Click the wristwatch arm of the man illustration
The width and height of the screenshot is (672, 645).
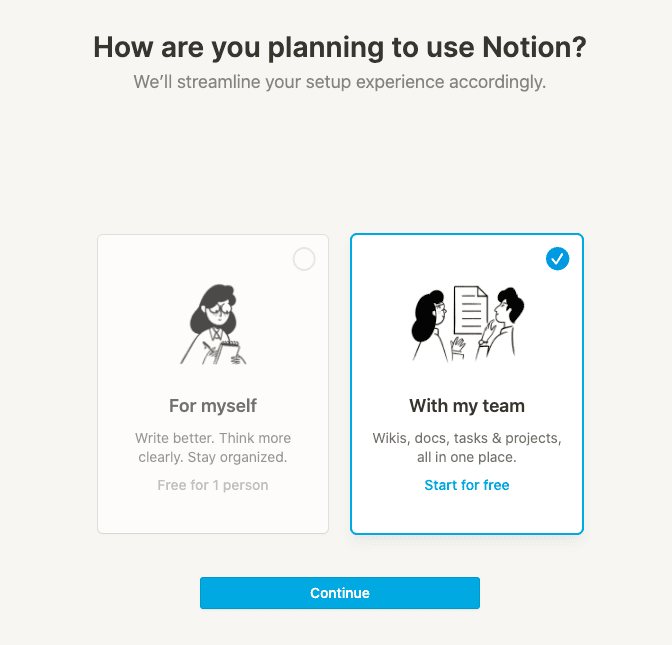[483, 343]
